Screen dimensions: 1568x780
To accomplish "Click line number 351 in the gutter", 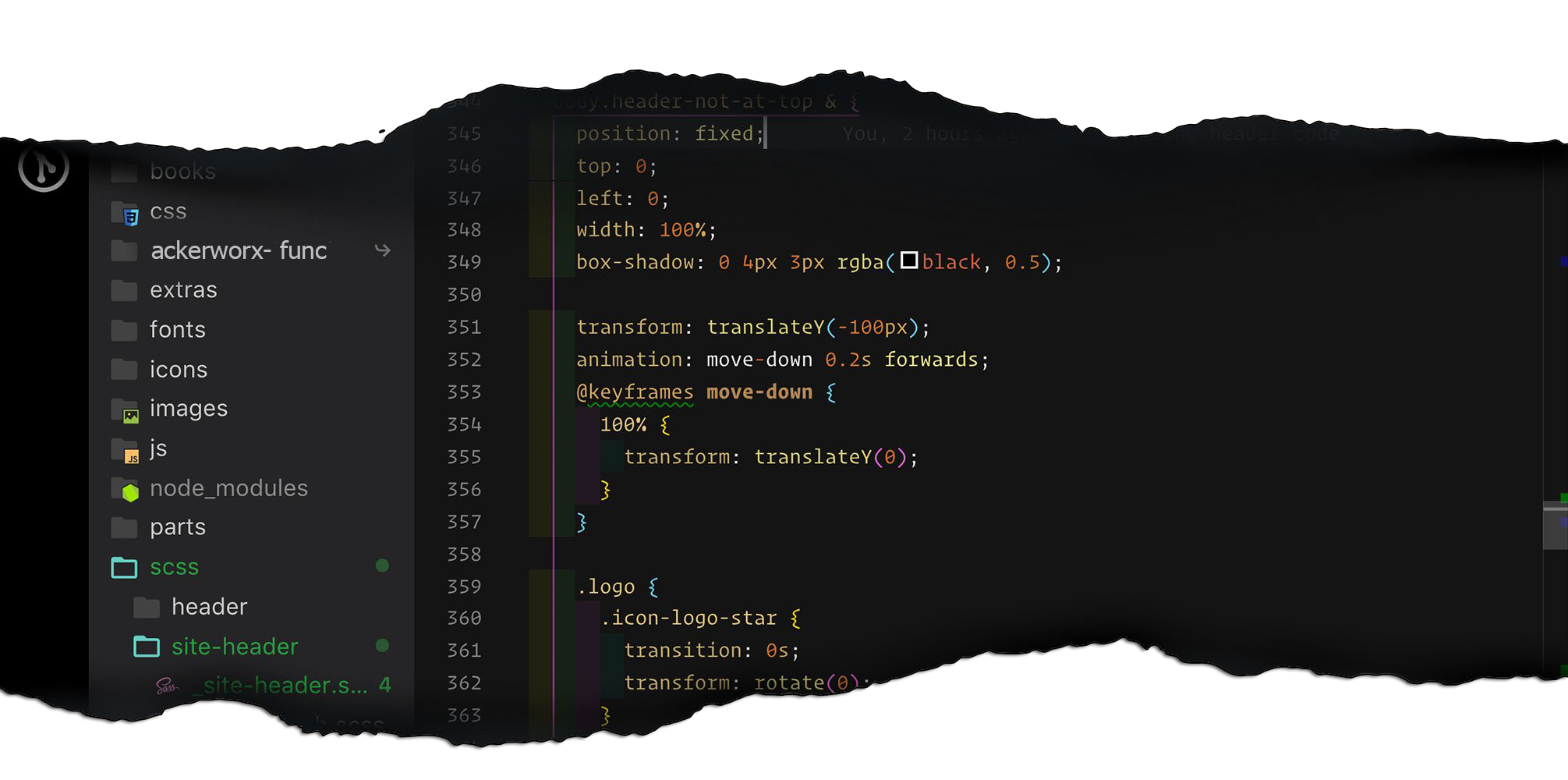I will pyautogui.click(x=464, y=328).
